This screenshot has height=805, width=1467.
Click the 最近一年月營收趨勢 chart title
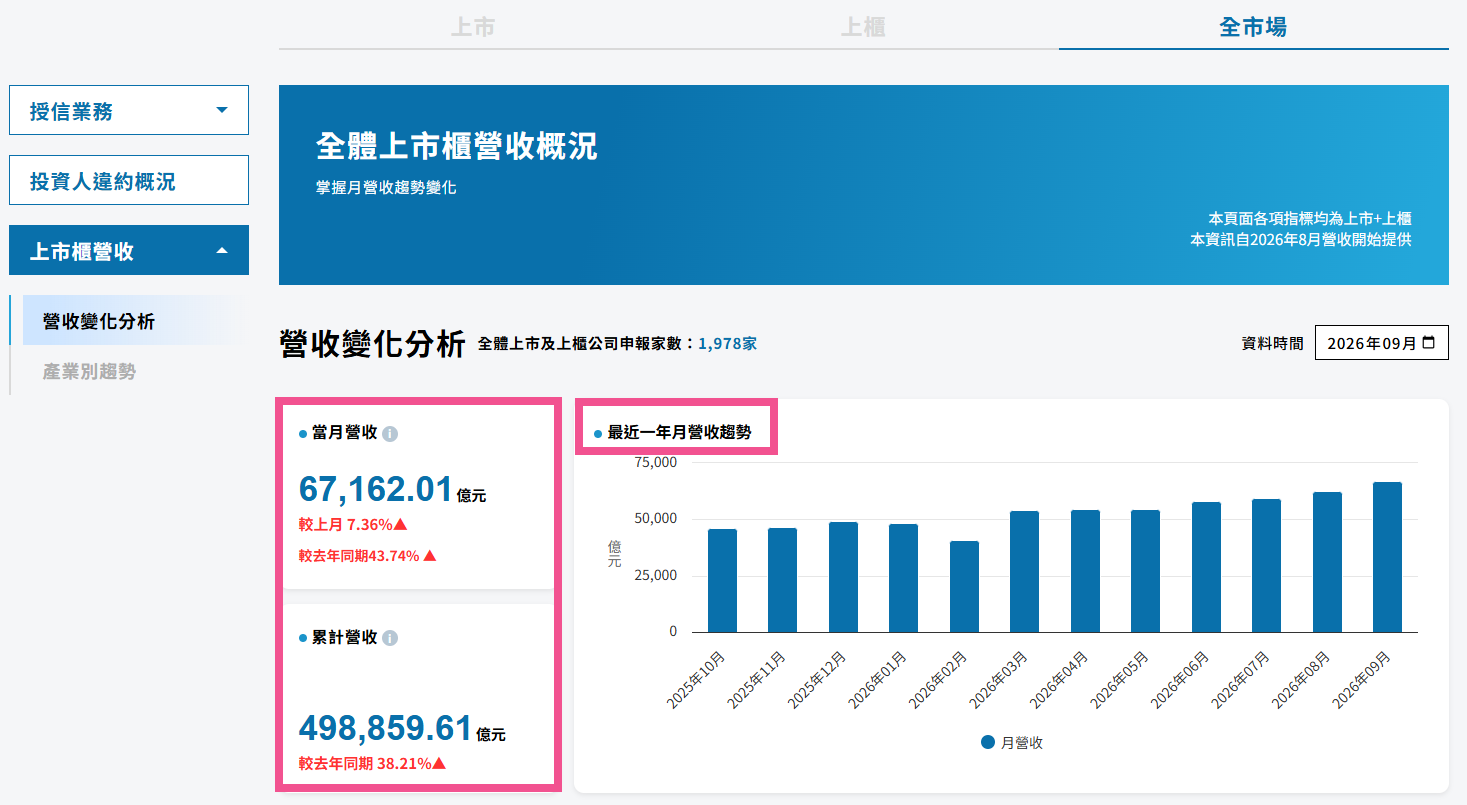coord(679,433)
